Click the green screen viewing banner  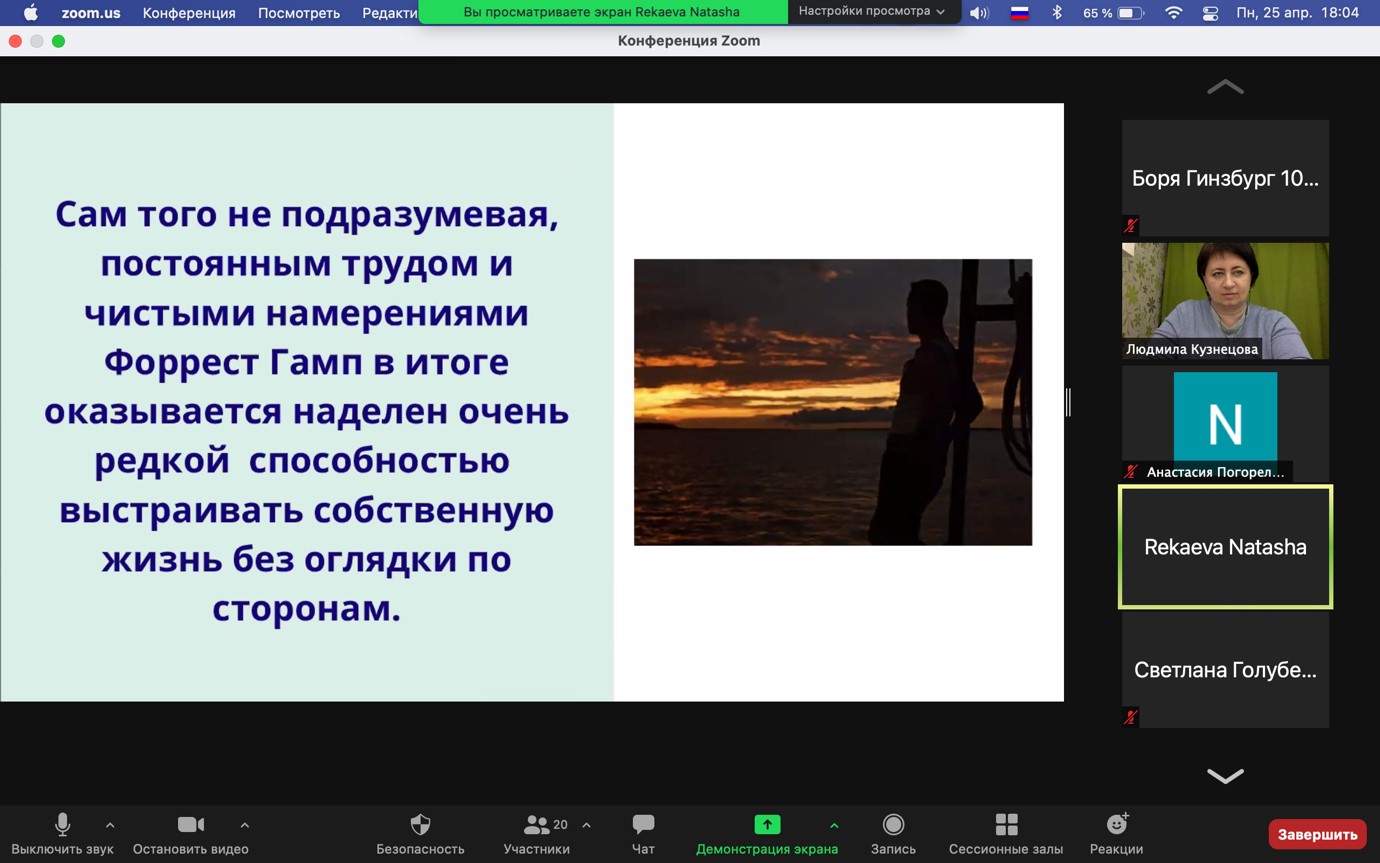[602, 12]
